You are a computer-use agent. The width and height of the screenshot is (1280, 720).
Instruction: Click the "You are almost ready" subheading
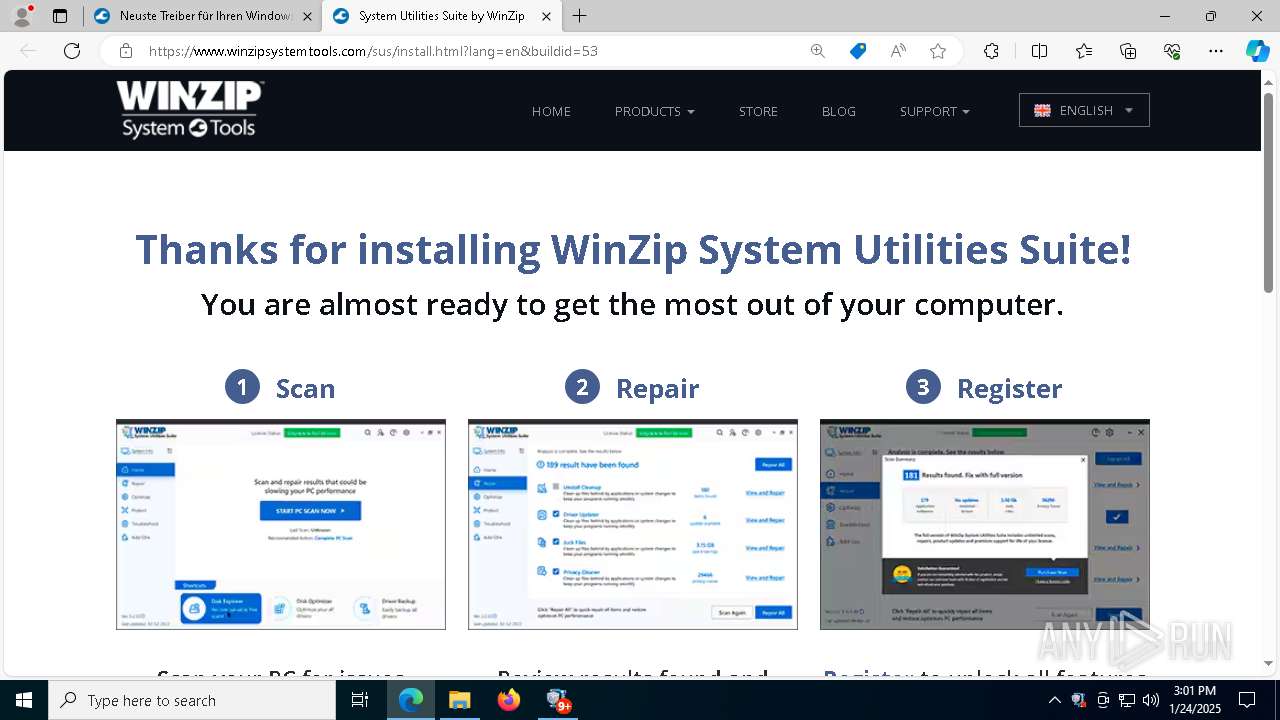click(632, 304)
